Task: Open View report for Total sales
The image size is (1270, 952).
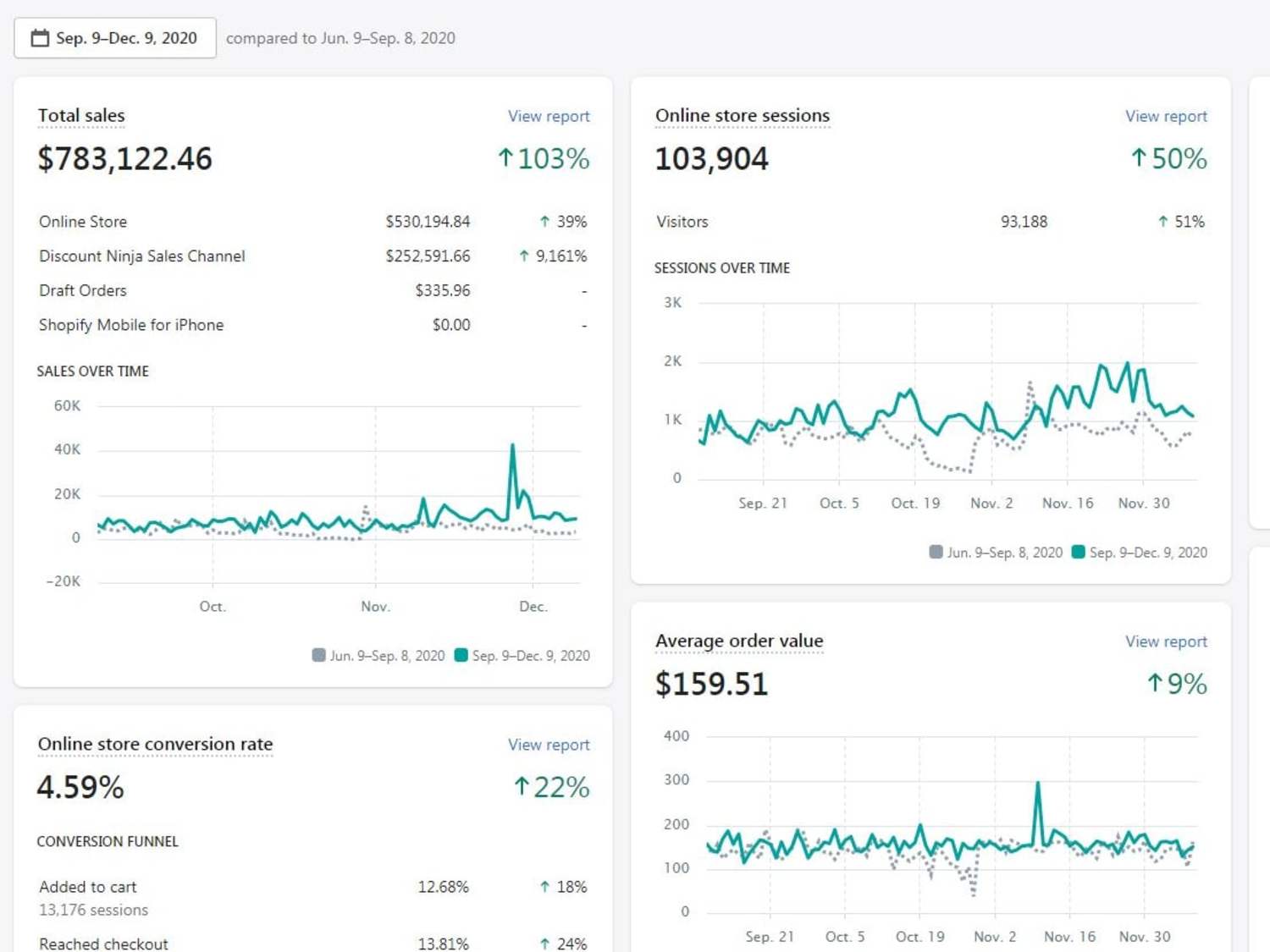Action: 549,116
